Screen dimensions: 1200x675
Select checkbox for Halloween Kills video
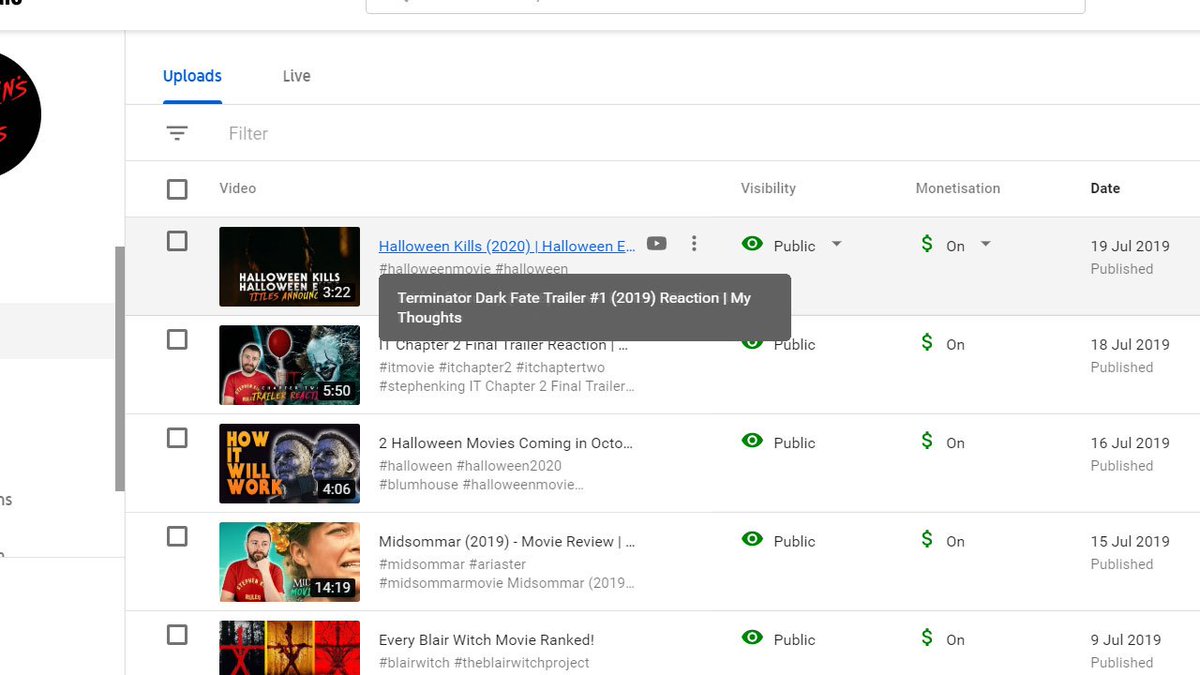coord(177,241)
